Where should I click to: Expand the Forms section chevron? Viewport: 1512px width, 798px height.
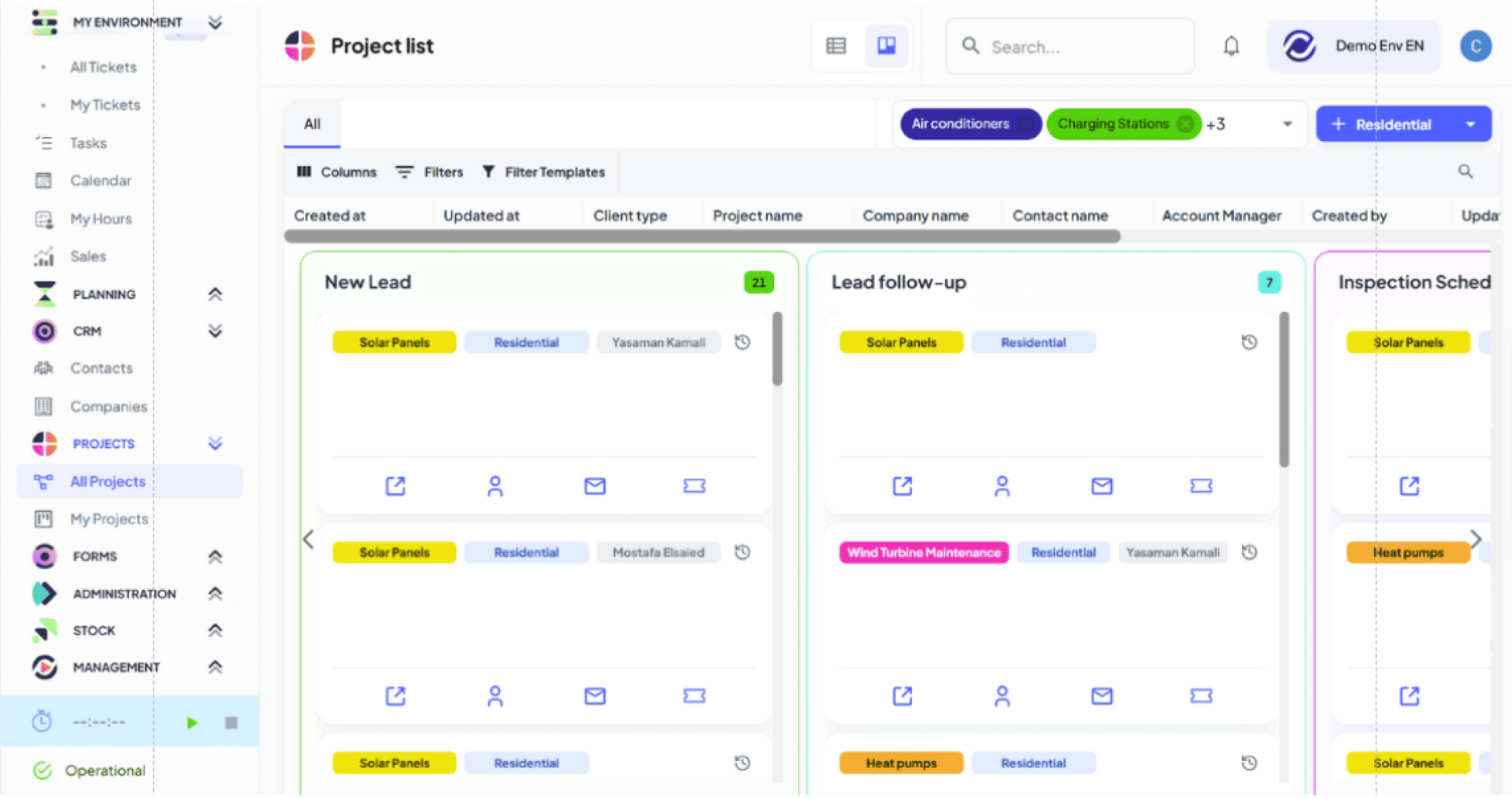point(215,556)
